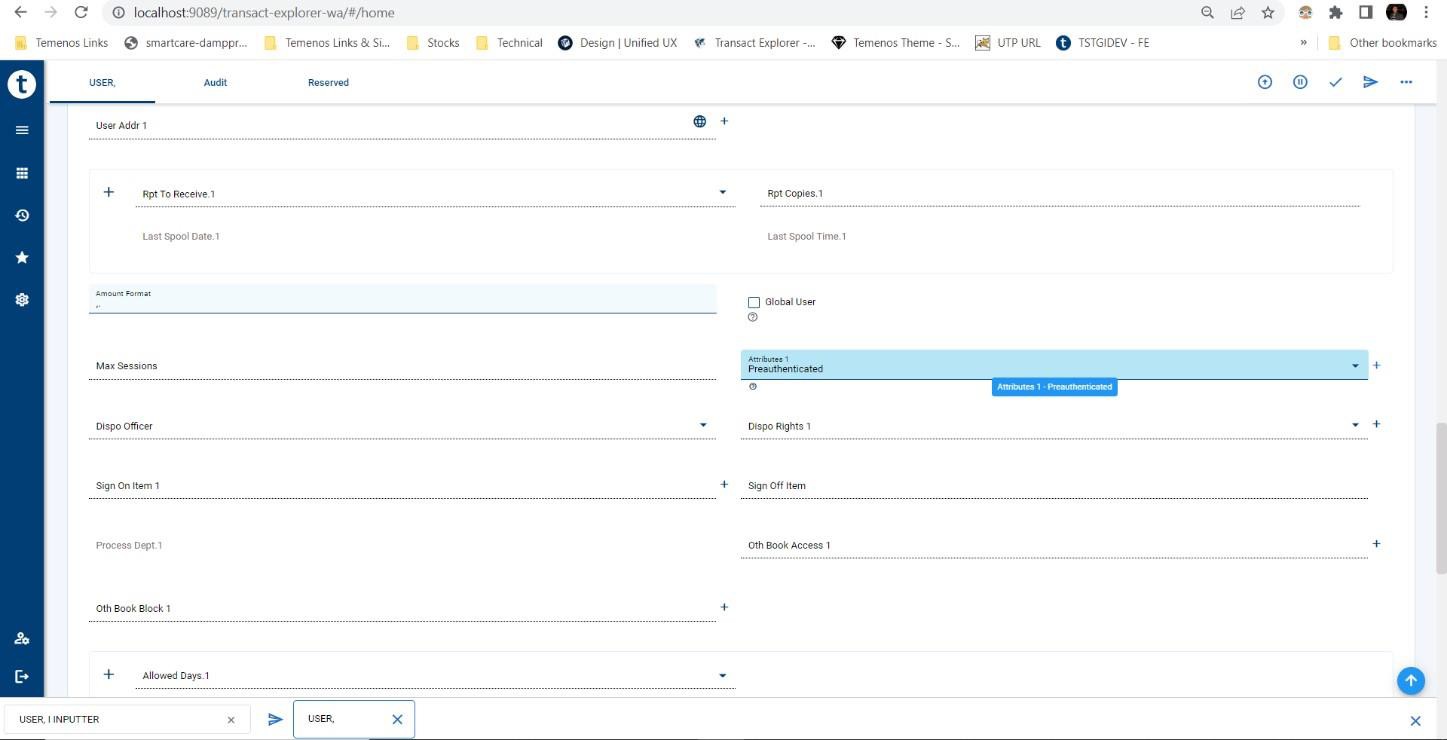Expand the Rpt To Receive.1 dropdown

(723, 192)
